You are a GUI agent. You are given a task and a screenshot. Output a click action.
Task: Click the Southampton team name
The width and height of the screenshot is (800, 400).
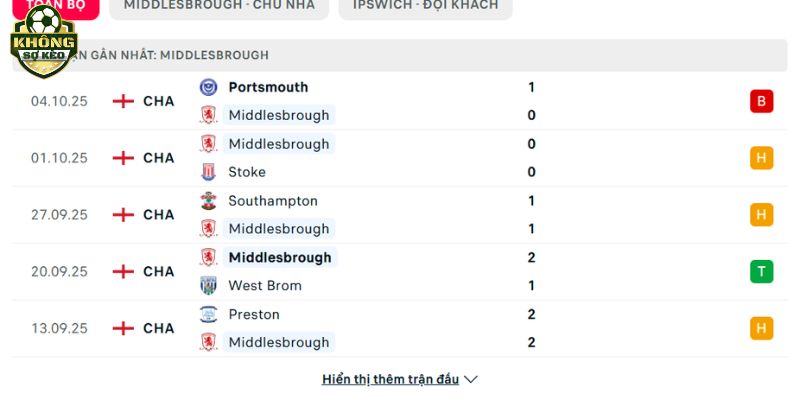point(273,201)
